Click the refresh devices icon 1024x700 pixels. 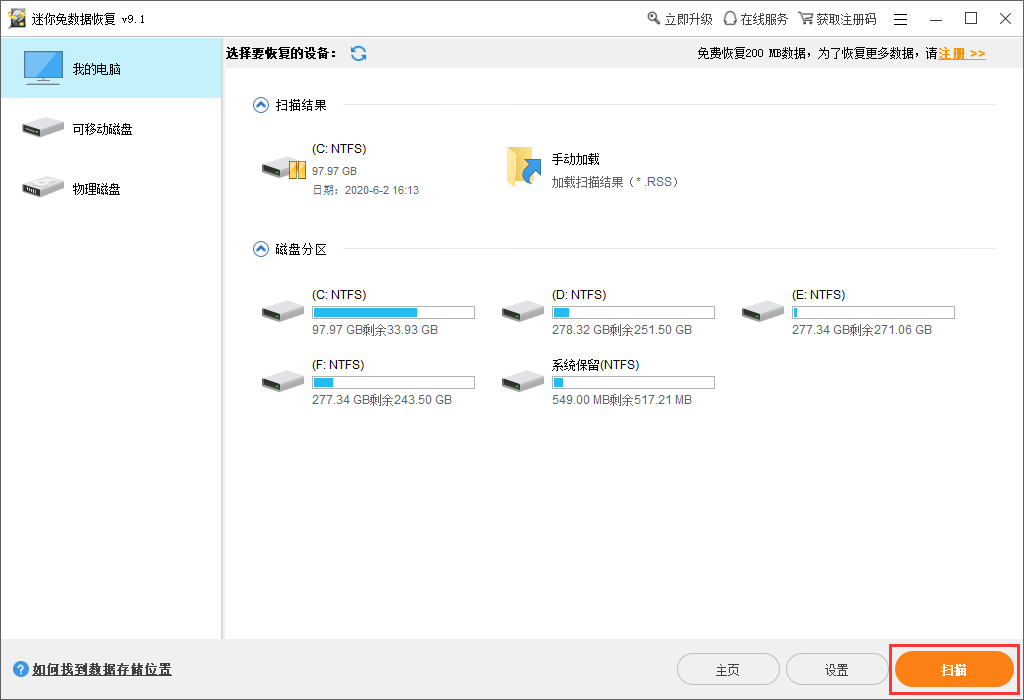[x=359, y=54]
